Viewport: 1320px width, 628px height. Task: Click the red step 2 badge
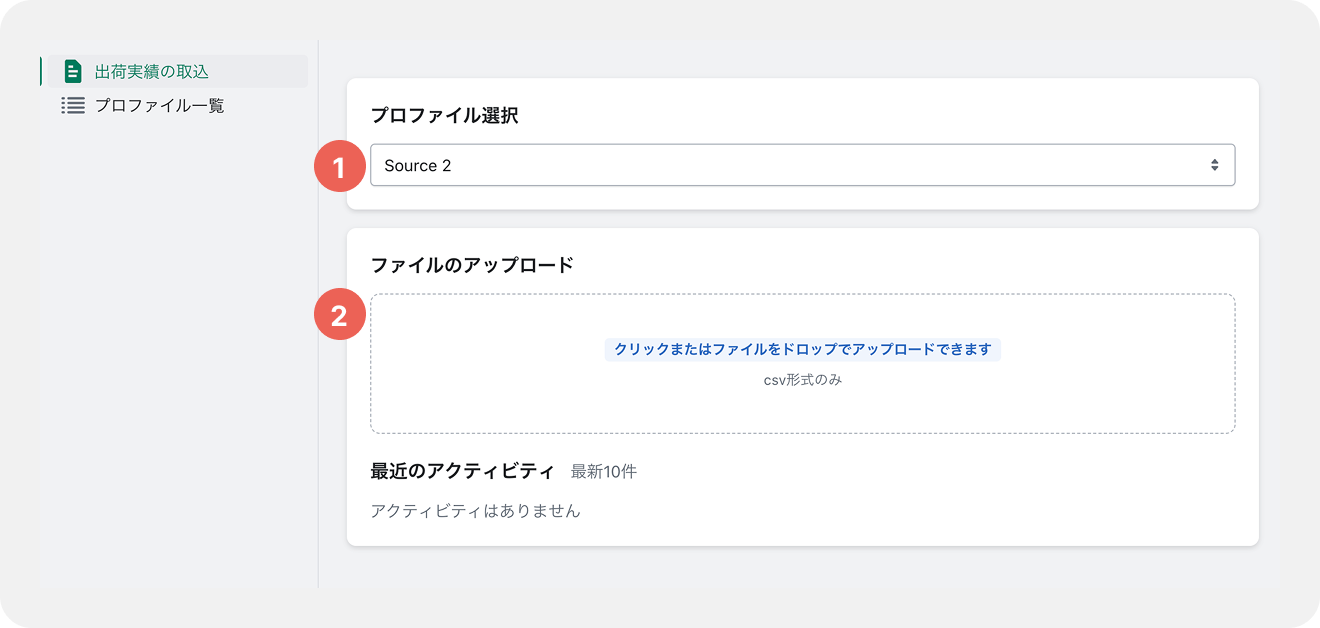(x=339, y=315)
